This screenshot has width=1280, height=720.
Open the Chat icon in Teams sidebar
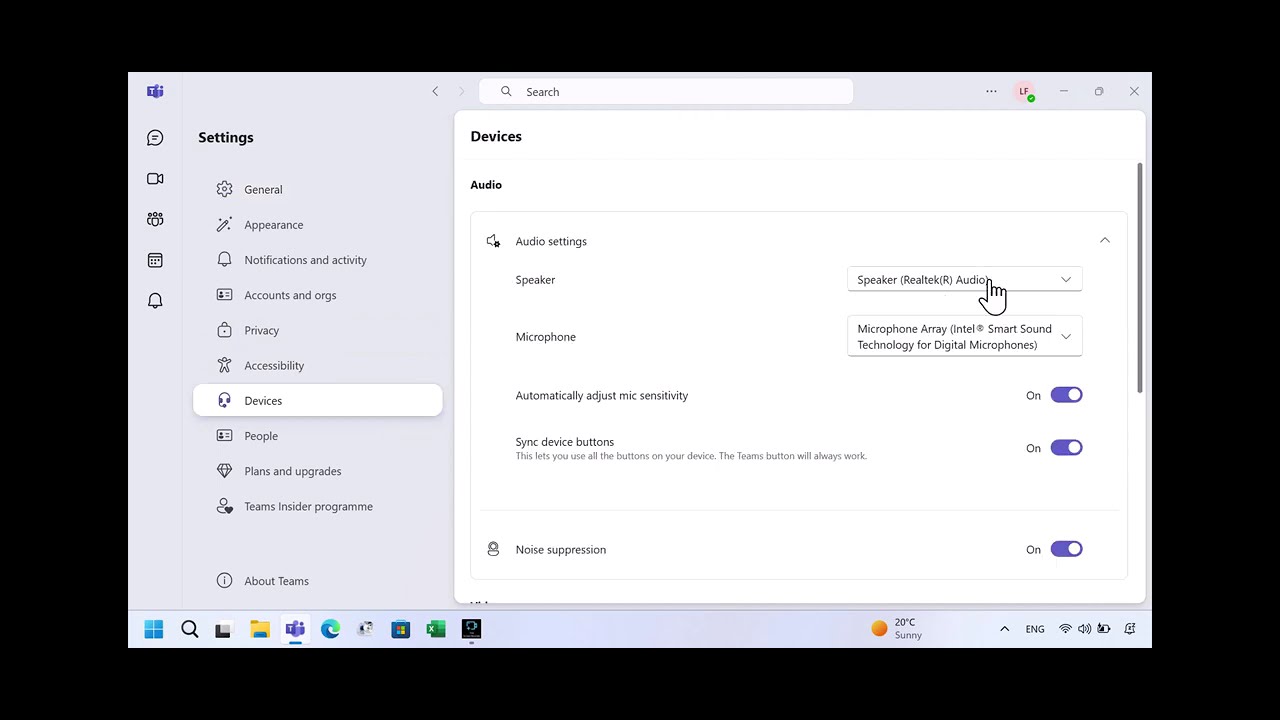coord(155,138)
